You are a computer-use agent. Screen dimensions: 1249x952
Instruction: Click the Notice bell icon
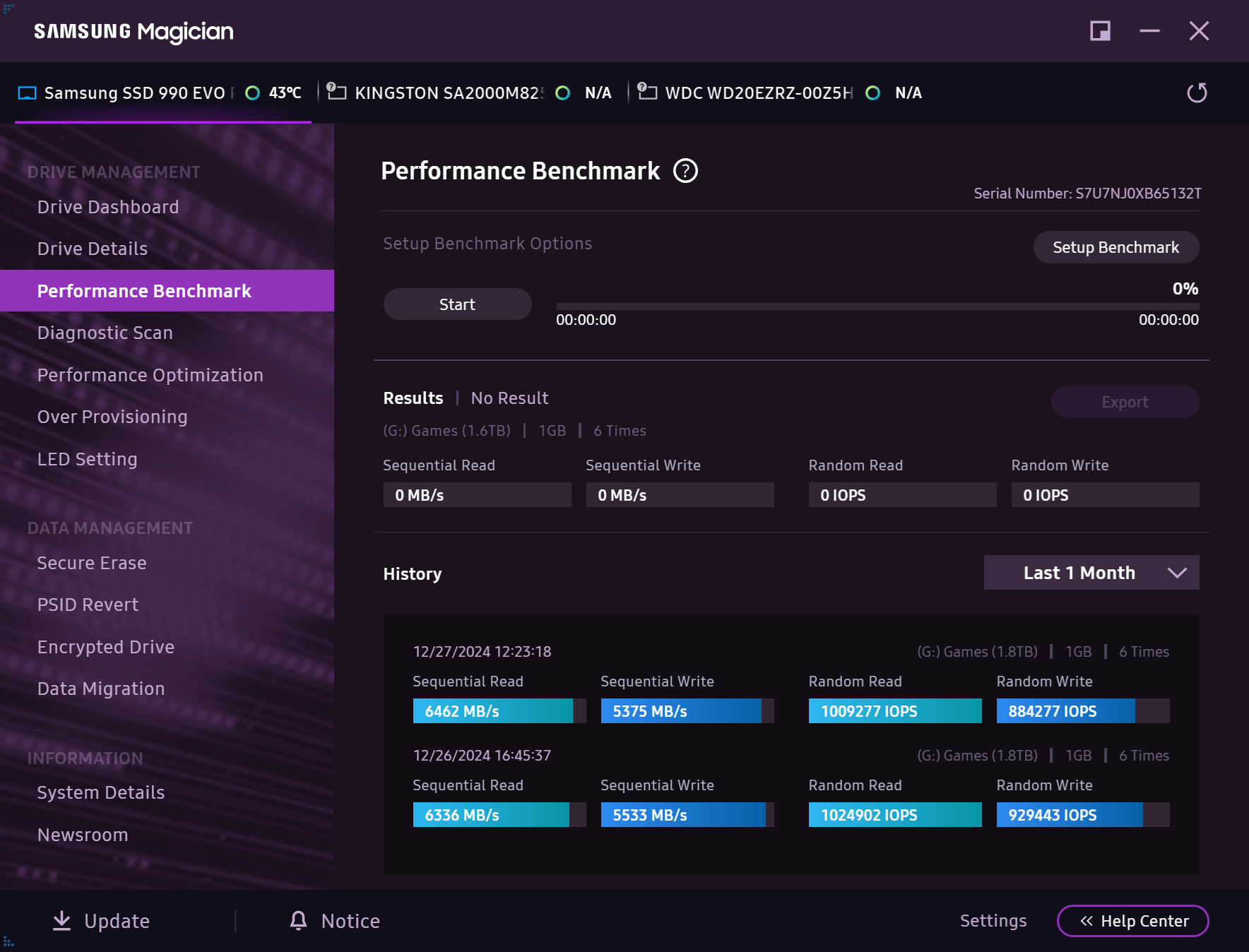click(298, 920)
